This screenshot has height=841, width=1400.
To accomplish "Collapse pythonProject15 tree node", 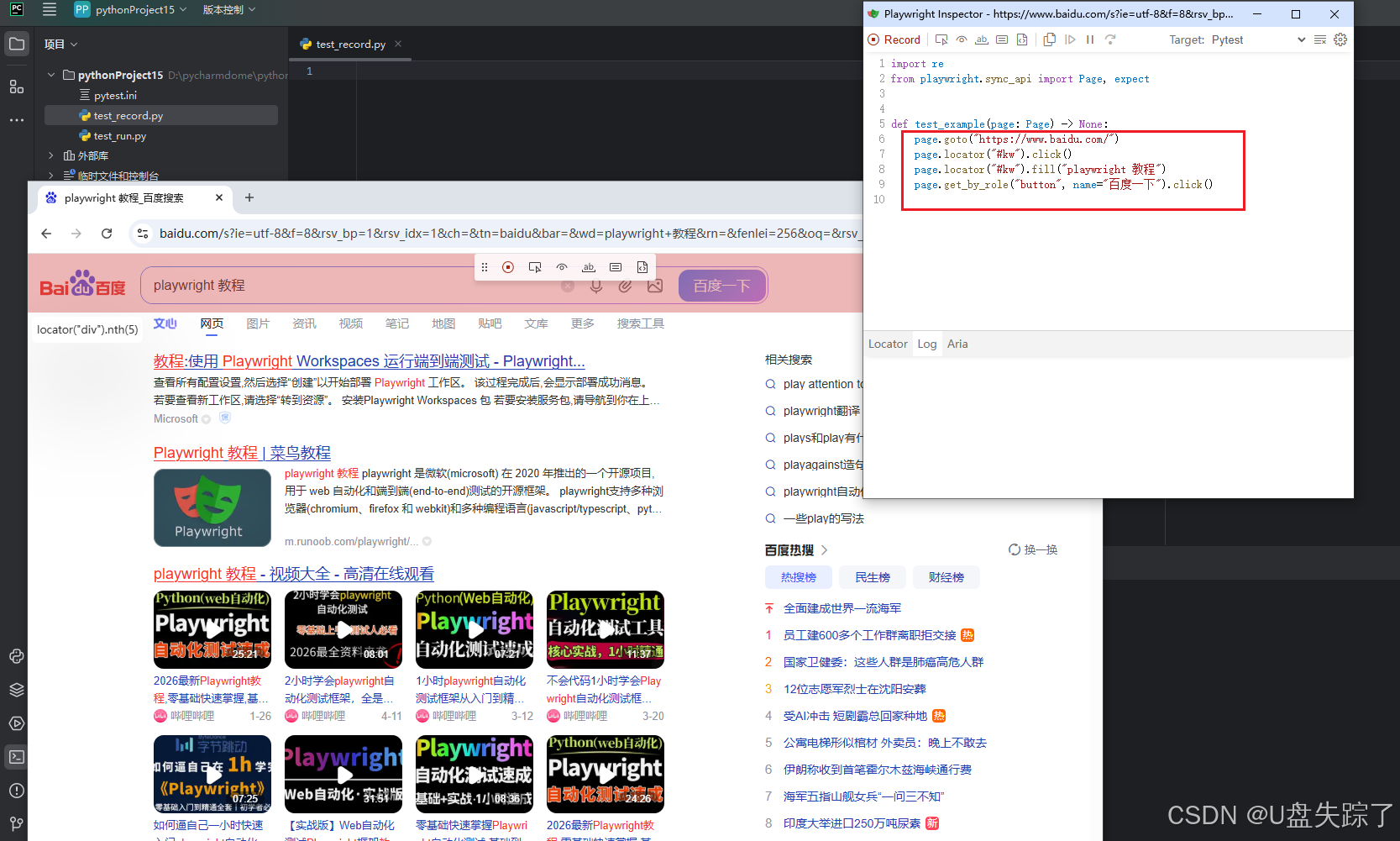I will coord(51,75).
